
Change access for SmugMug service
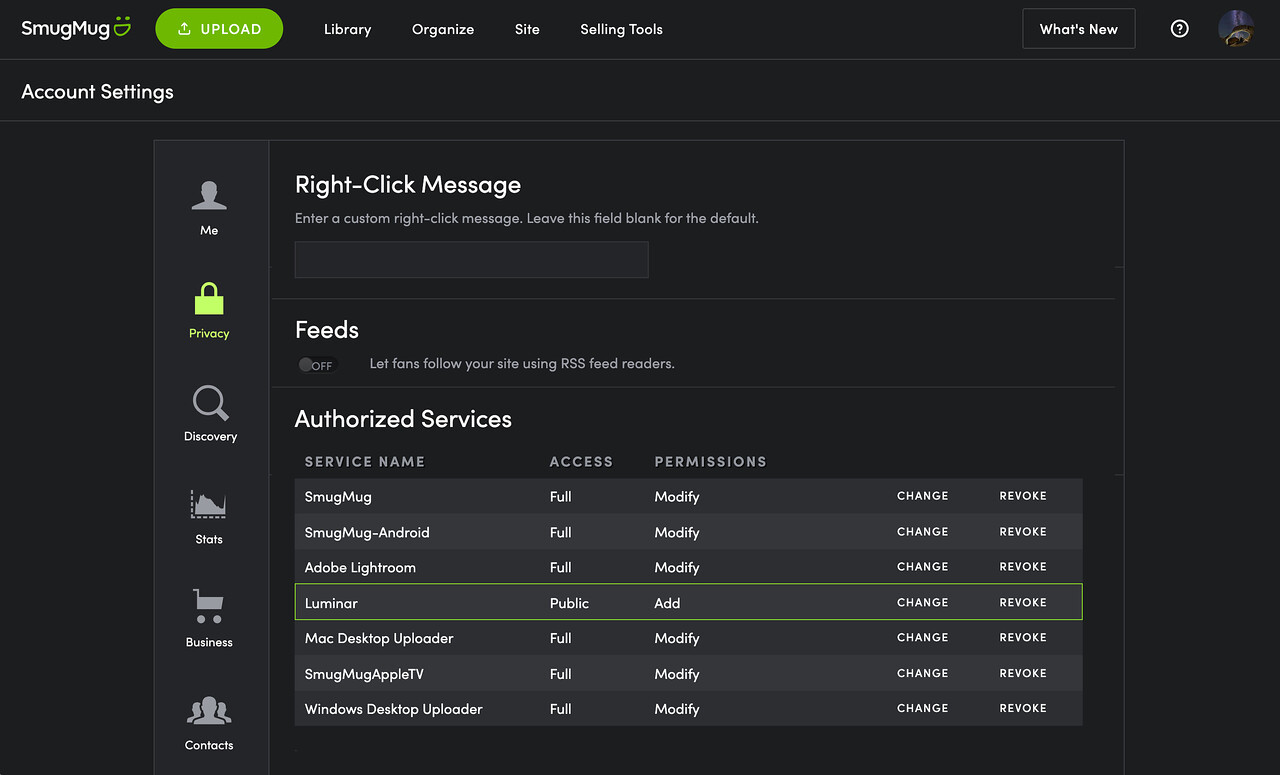coord(922,496)
